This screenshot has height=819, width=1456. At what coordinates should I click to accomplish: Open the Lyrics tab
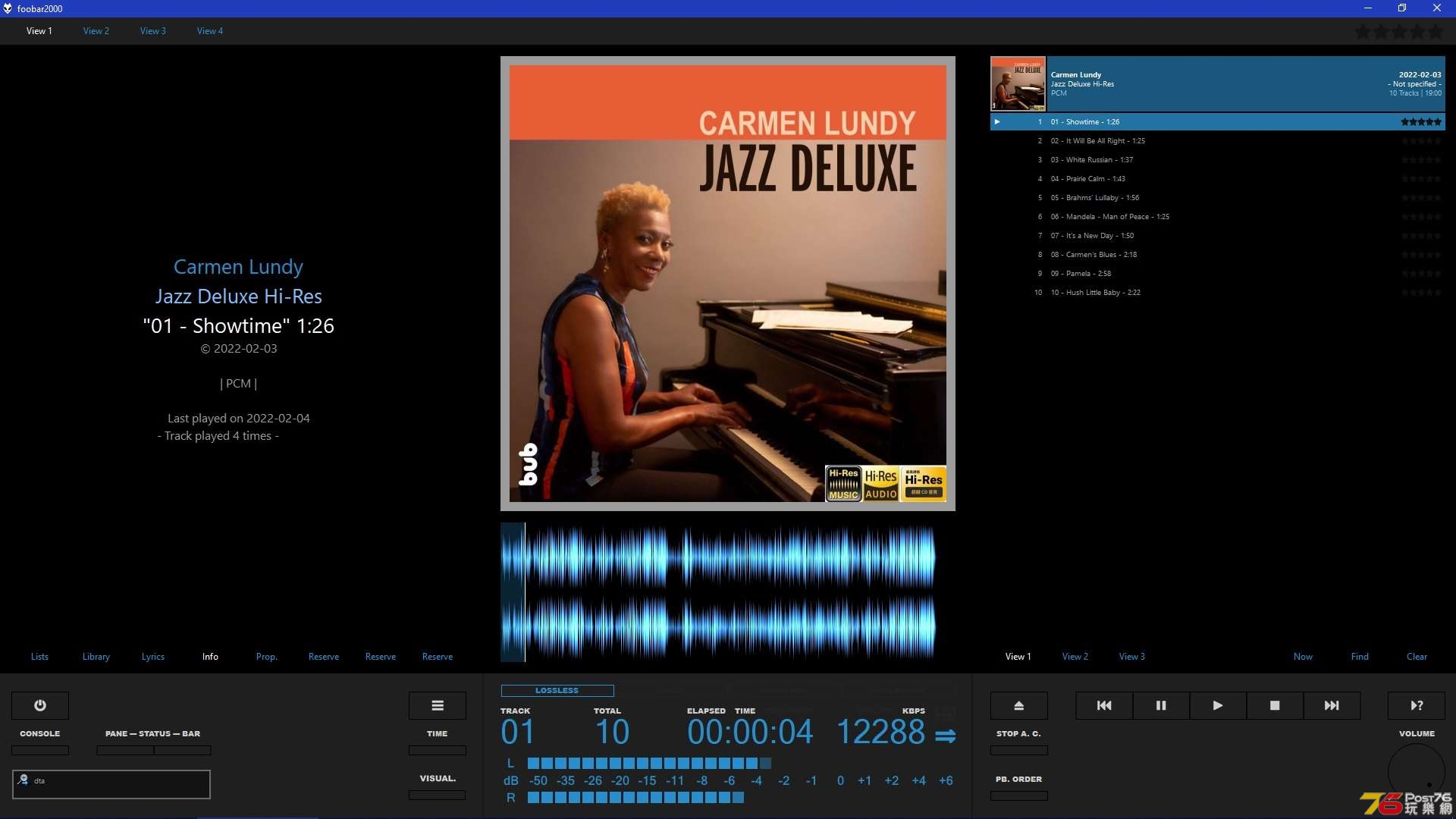coord(153,657)
